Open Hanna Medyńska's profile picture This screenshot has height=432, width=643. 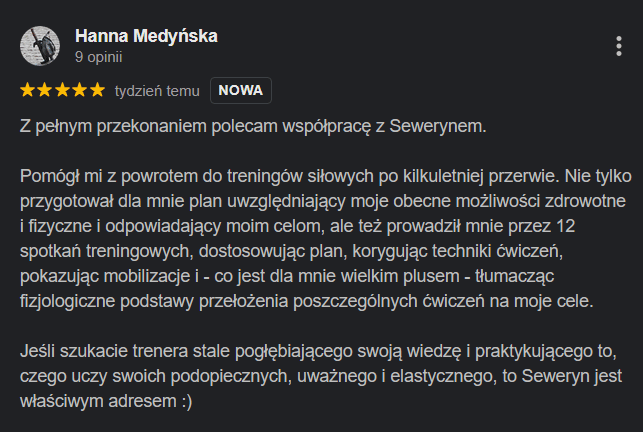(x=40, y=46)
